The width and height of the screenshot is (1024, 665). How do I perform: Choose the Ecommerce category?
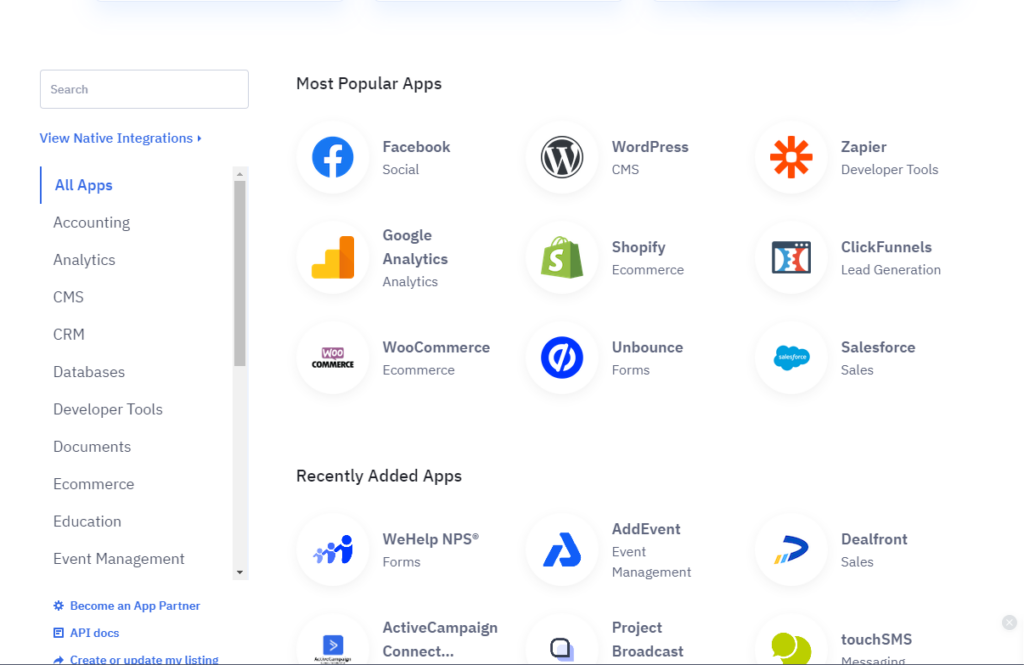pos(93,484)
